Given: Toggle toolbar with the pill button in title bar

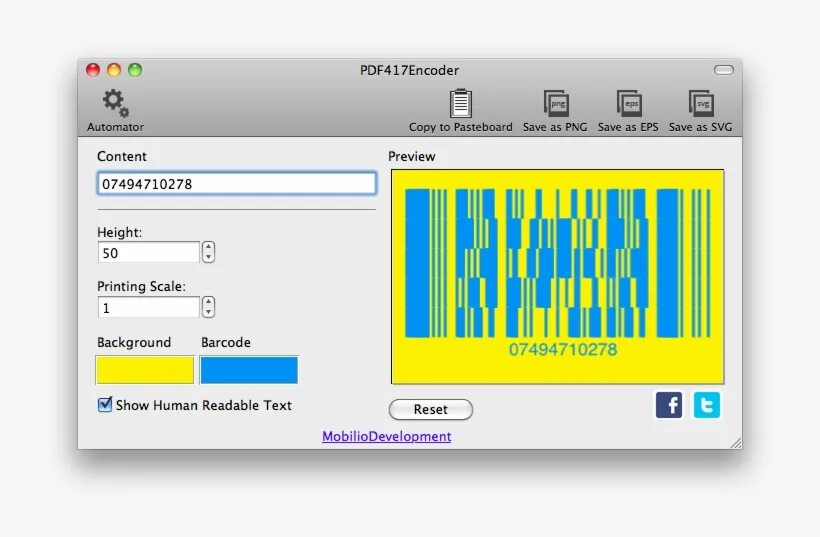Looking at the screenshot, I should pos(724,70).
